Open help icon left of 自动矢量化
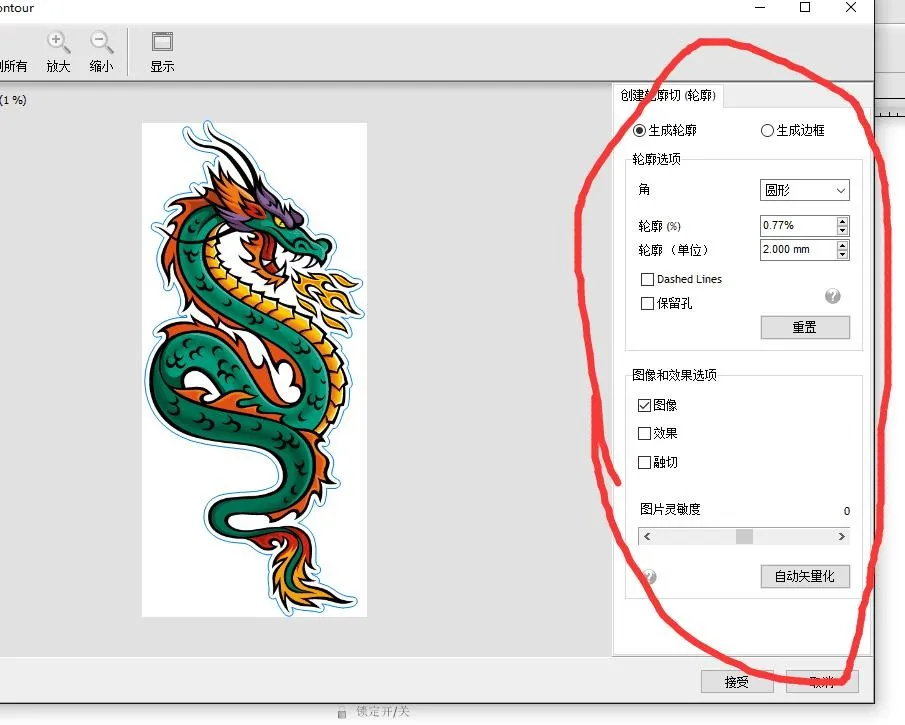The height and width of the screenshot is (725, 905). (649, 576)
